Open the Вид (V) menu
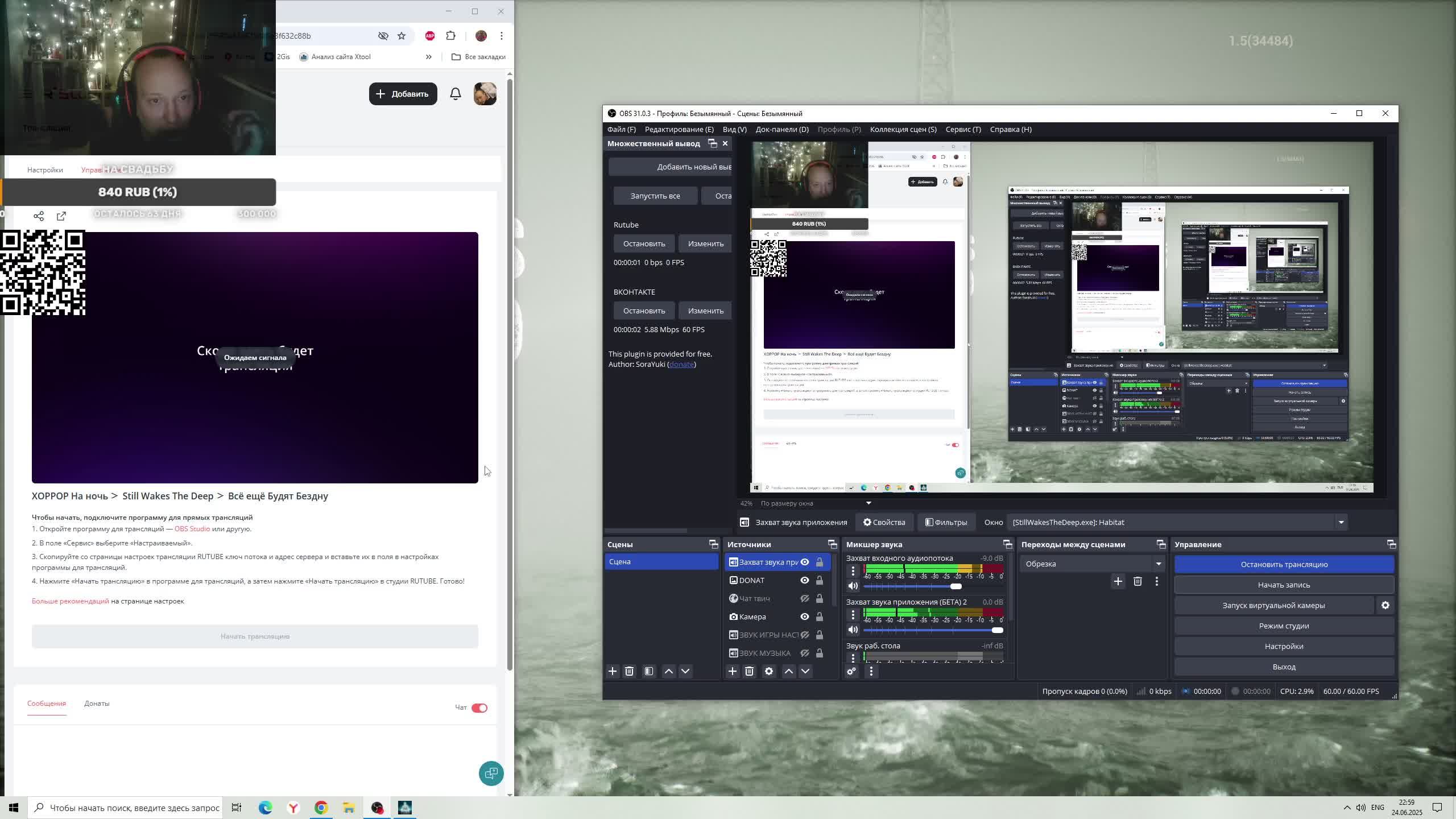 [735, 129]
